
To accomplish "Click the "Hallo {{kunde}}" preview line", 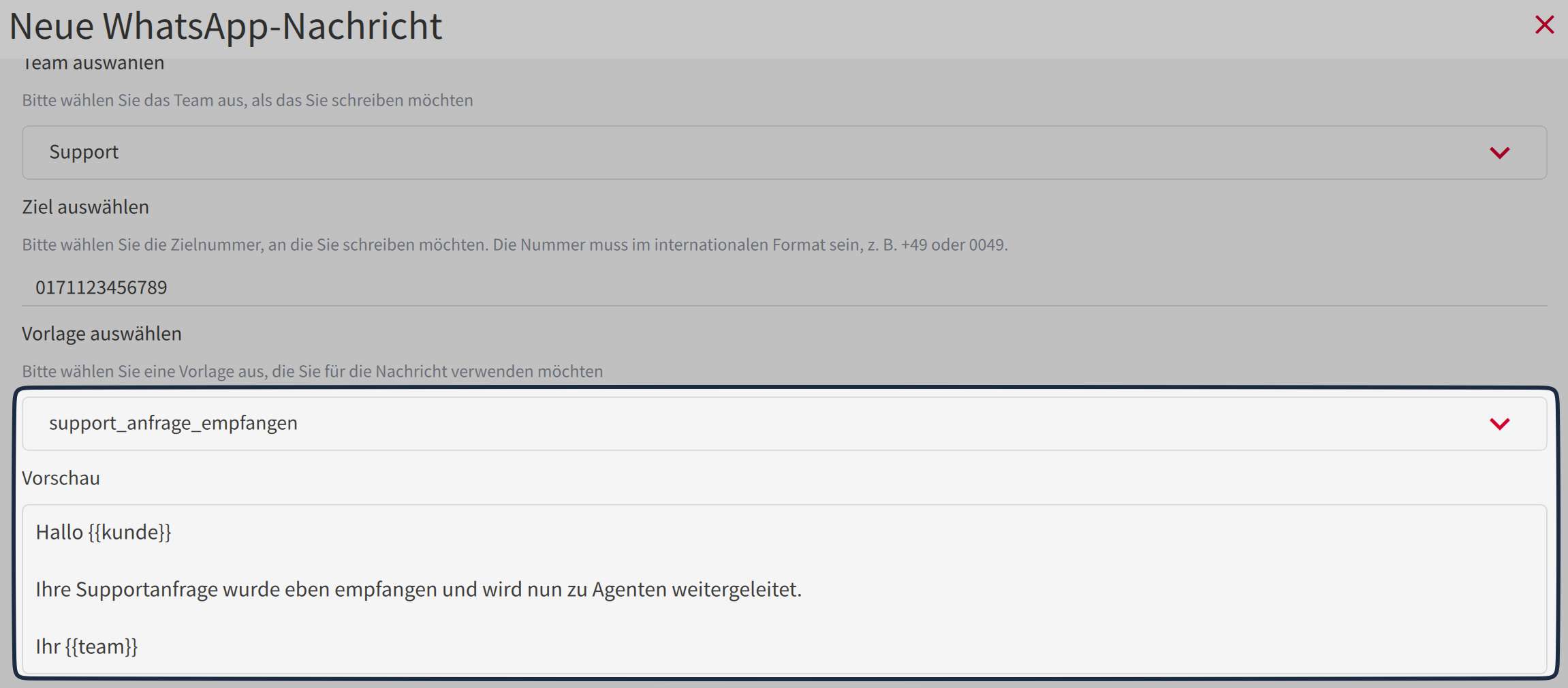I will tap(104, 532).
